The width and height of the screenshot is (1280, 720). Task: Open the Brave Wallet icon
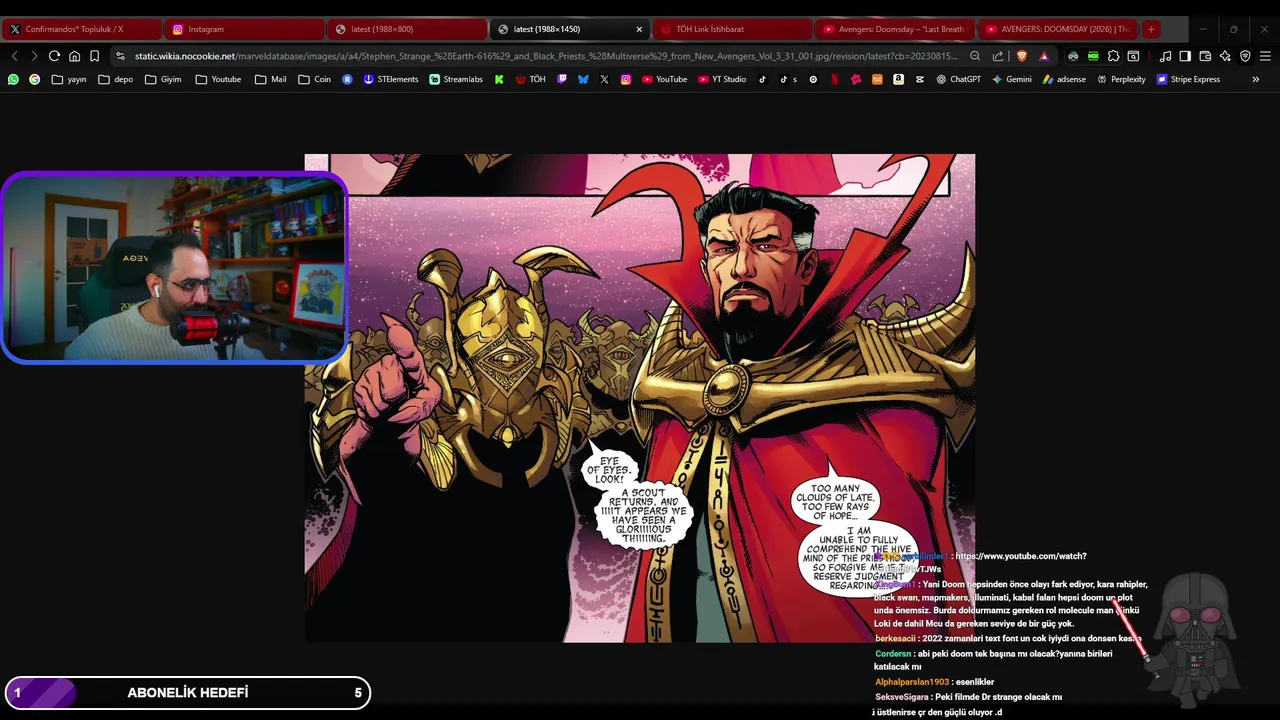pos(1205,56)
